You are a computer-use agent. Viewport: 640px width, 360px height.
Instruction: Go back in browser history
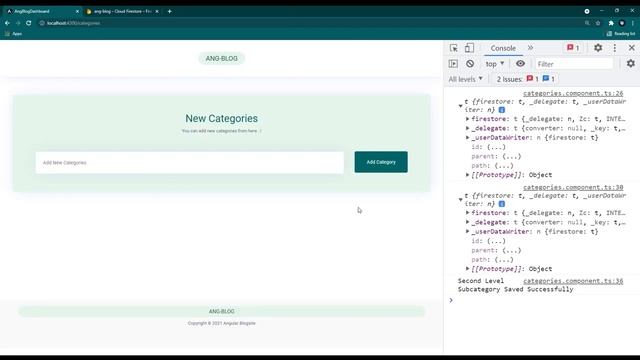click(7, 23)
